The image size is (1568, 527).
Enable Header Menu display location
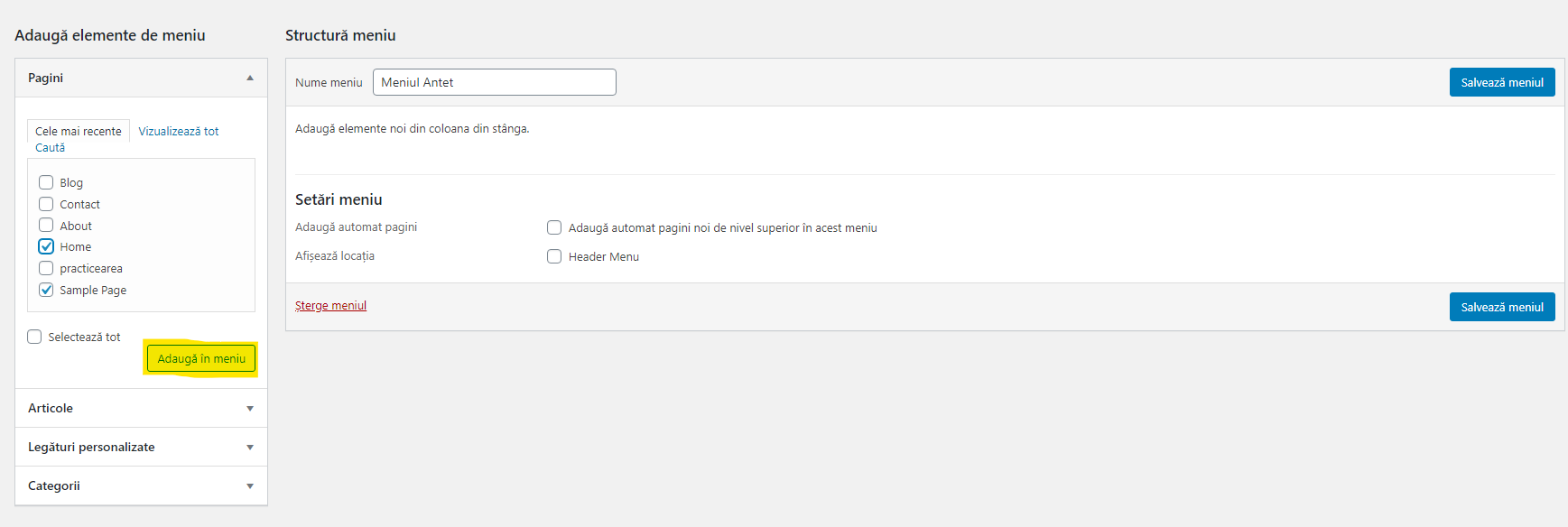[554, 256]
